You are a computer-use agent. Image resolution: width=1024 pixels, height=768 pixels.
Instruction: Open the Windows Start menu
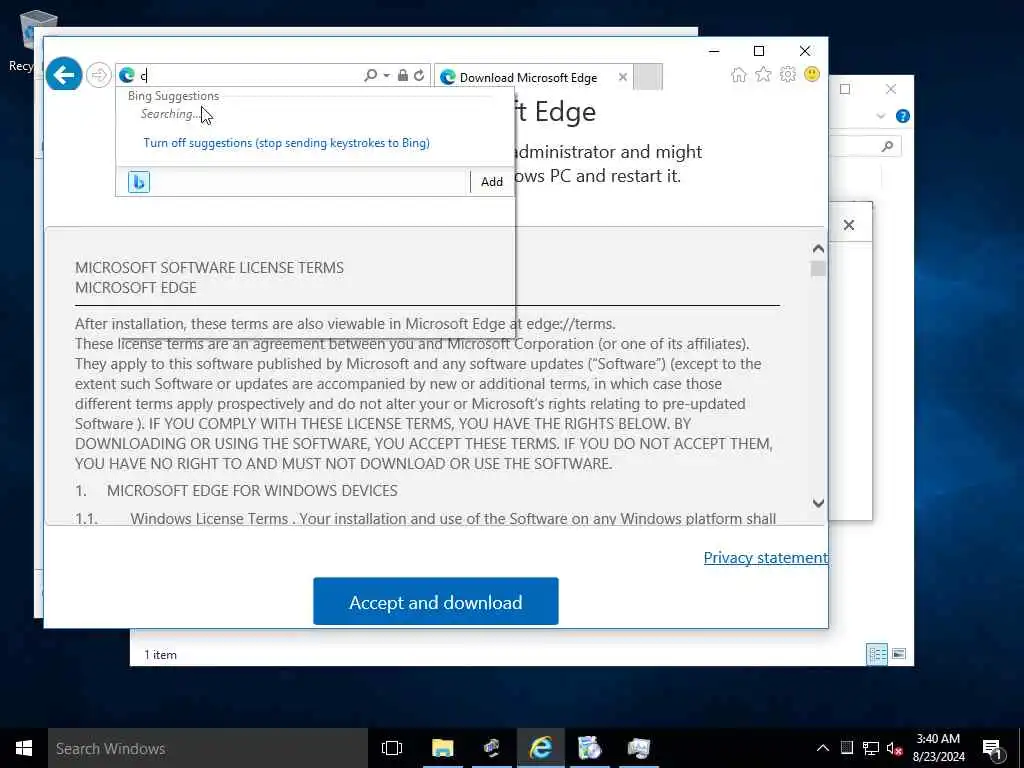[24, 748]
